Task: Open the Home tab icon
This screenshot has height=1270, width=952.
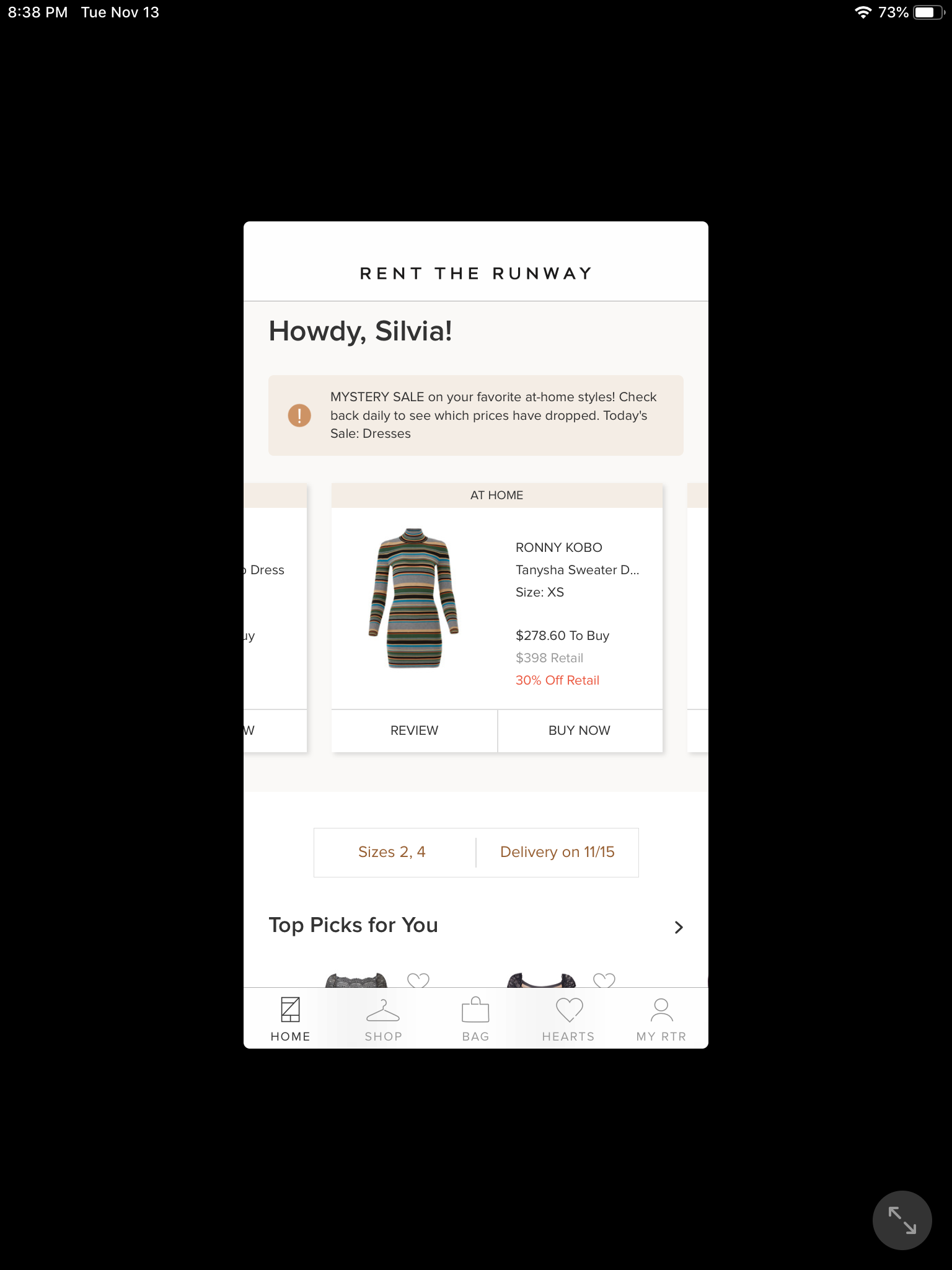Action: pos(290,1009)
